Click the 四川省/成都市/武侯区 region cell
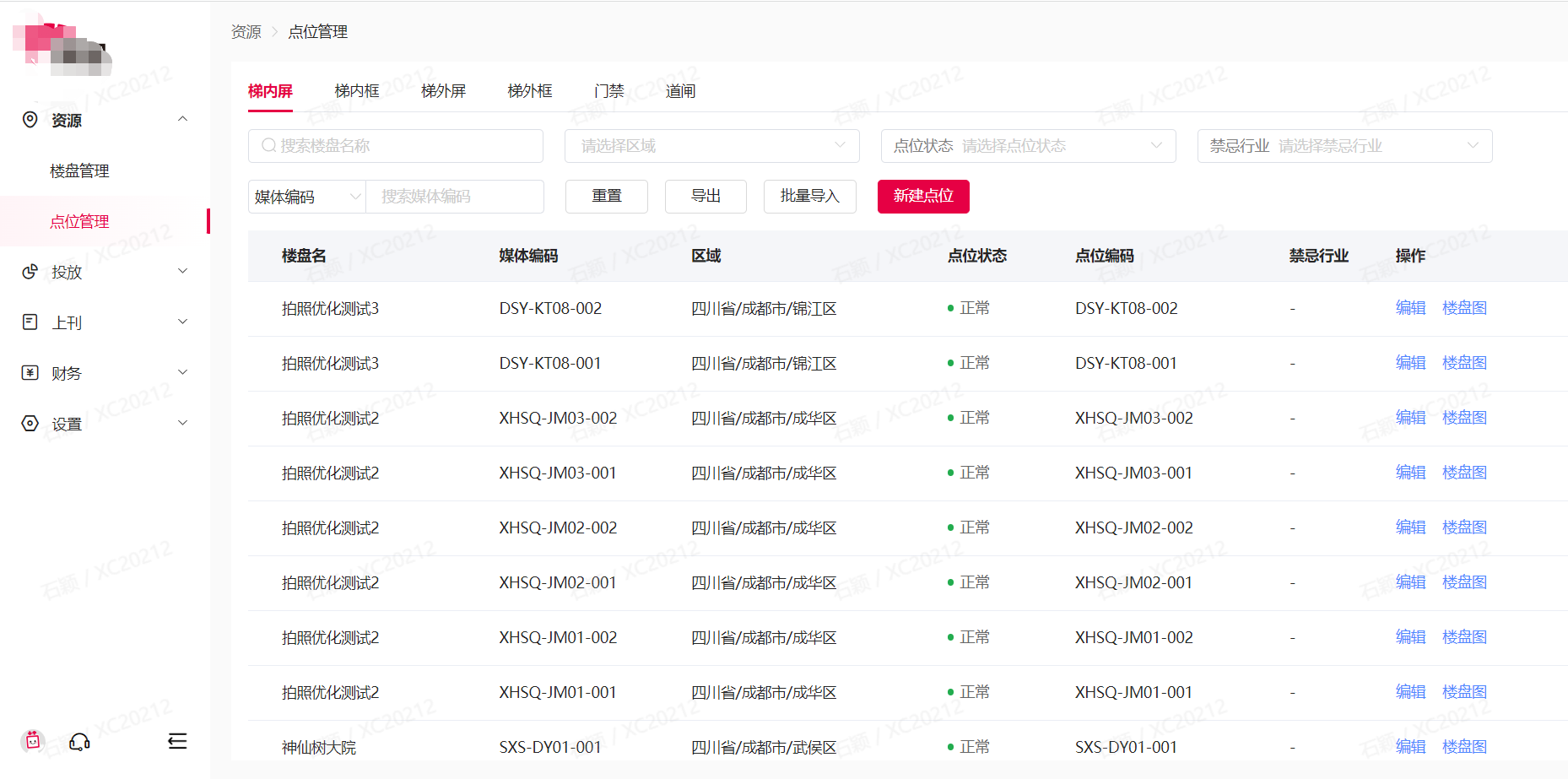 tap(764, 748)
